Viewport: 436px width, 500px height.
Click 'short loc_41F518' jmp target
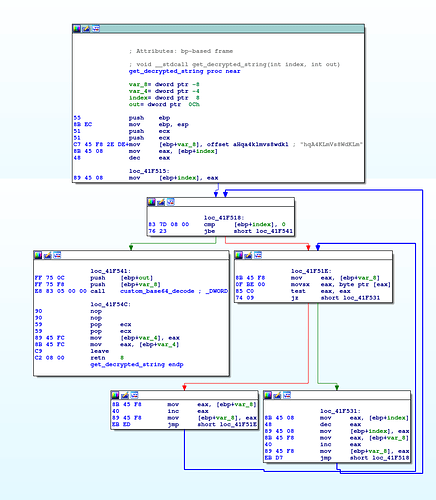379,458
